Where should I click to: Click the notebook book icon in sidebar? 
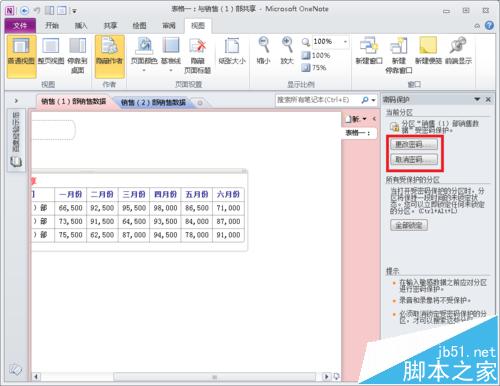click(16, 162)
